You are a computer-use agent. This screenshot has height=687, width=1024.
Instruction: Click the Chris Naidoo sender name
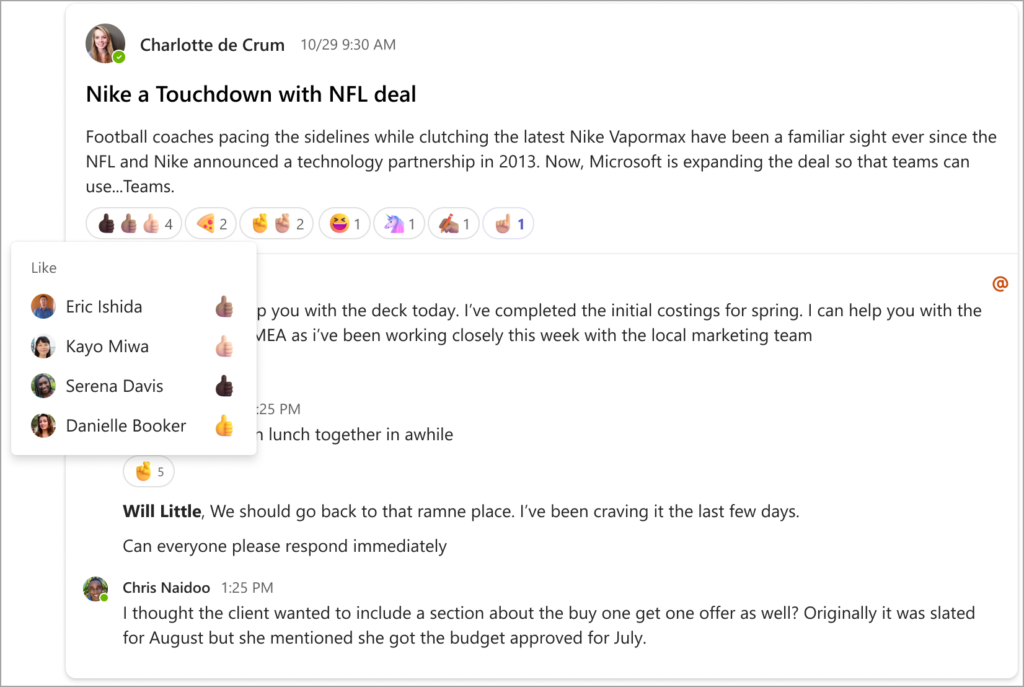click(167, 588)
